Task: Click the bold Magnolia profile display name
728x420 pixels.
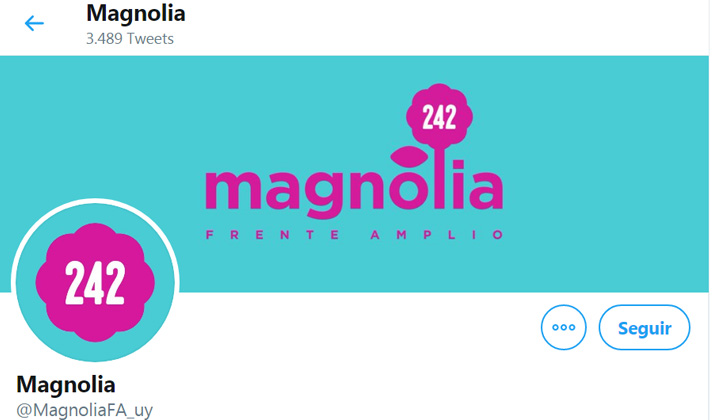Action: (66, 384)
